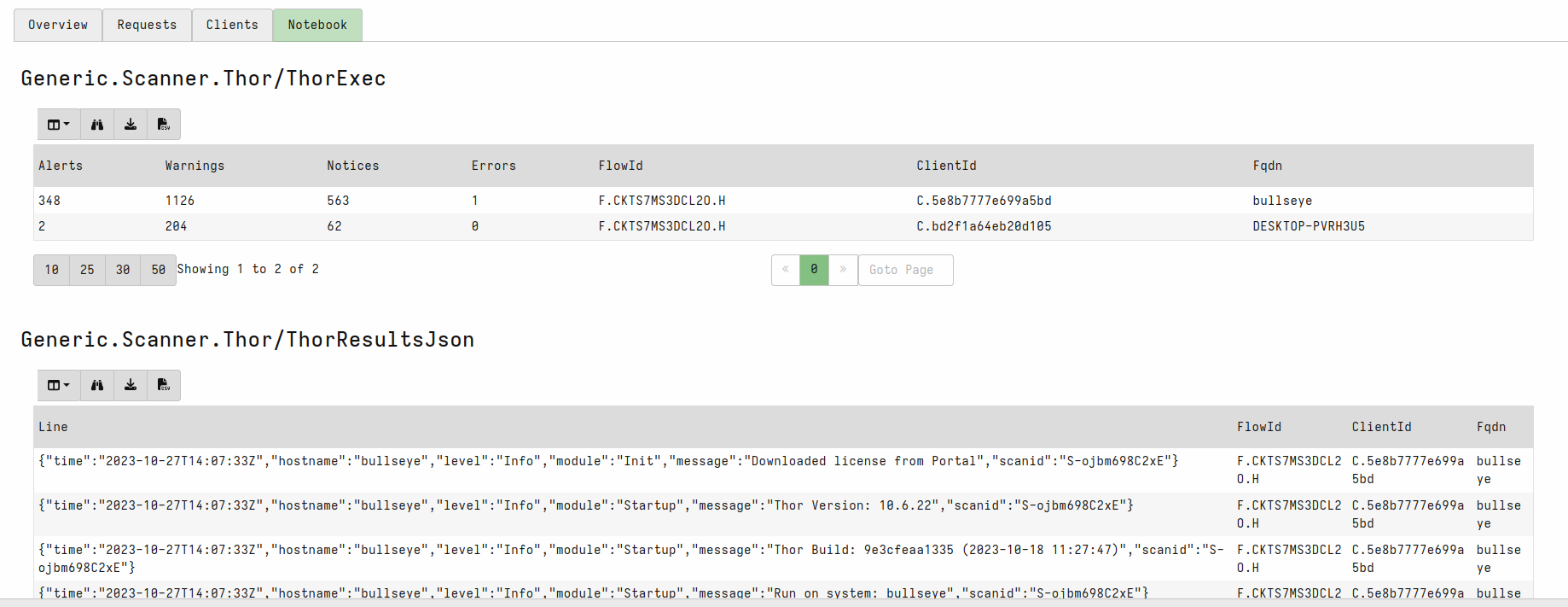Go to next page with » arrow

point(843,270)
